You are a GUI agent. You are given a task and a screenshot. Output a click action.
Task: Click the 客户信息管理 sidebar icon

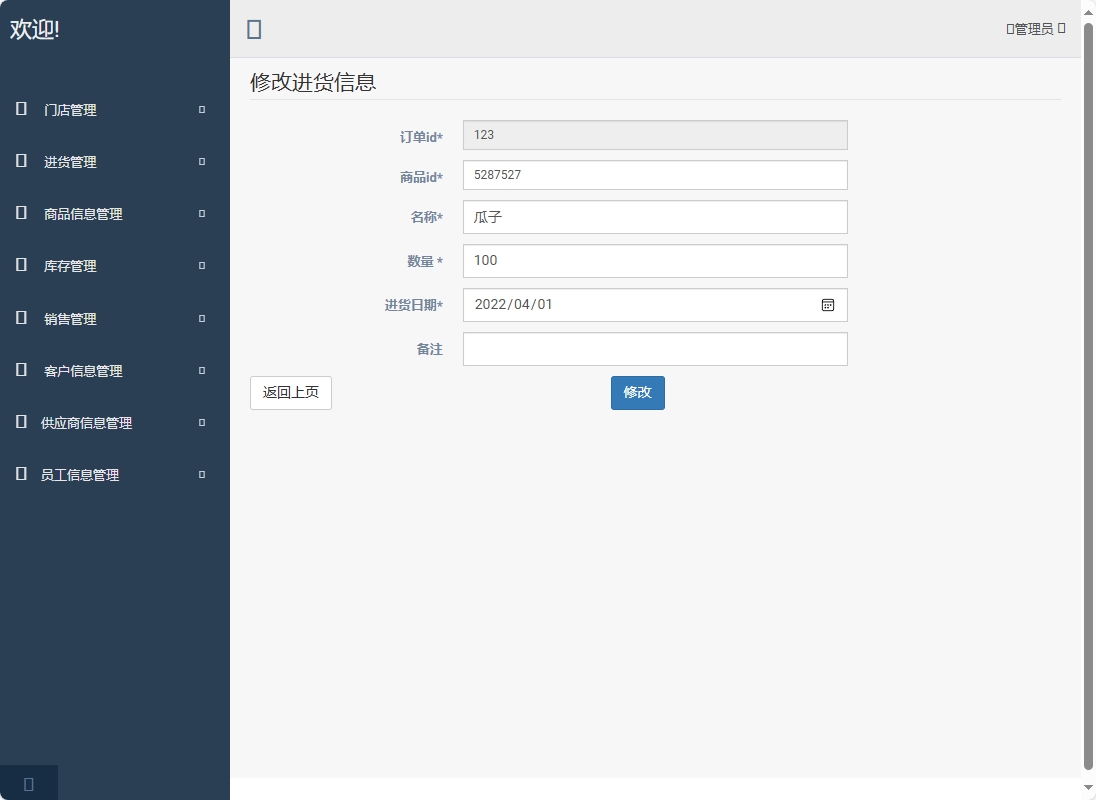(21, 370)
